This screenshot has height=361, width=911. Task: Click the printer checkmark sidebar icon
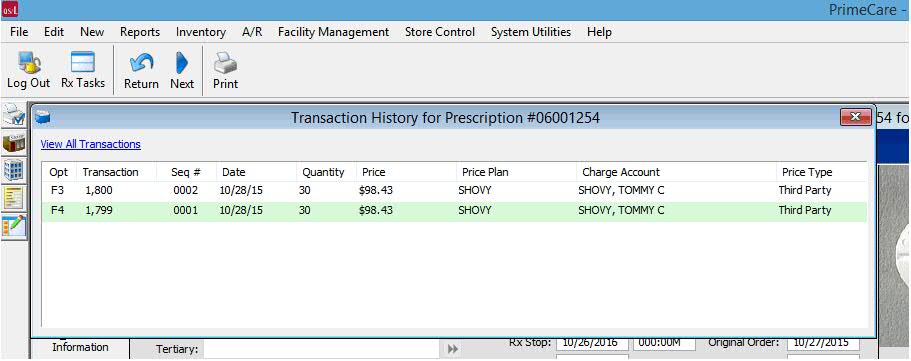pos(14,116)
